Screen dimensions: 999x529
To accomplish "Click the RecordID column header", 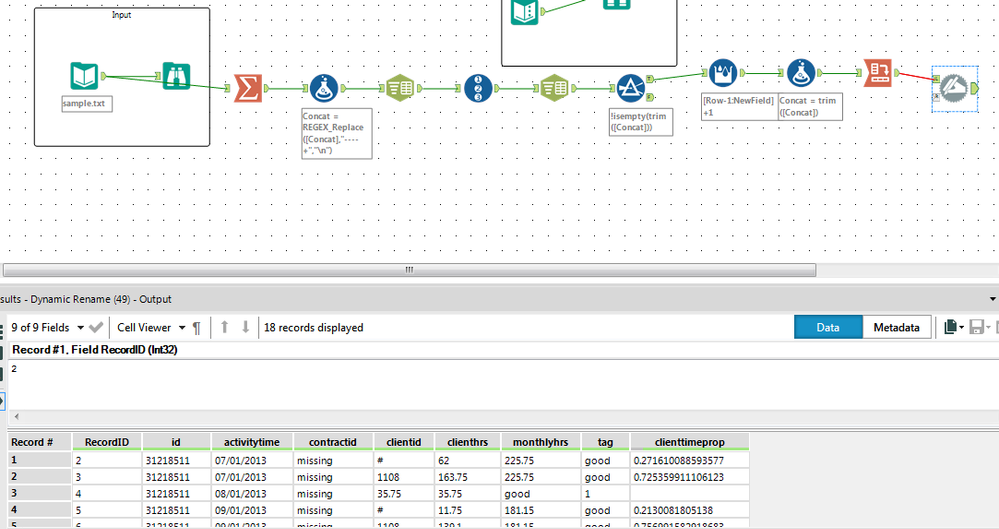I will (107, 442).
